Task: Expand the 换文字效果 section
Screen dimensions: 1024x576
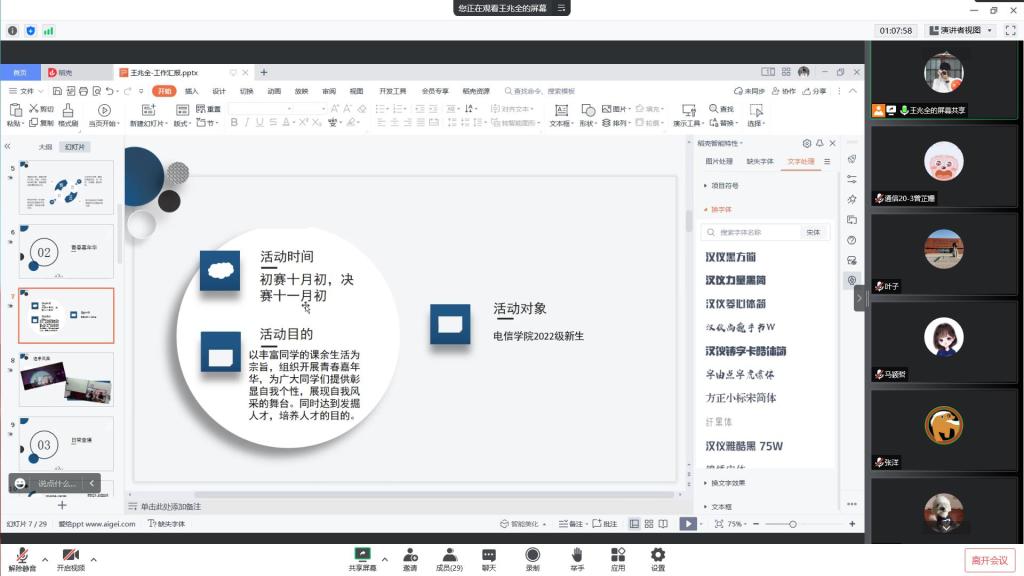Action: pos(728,483)
